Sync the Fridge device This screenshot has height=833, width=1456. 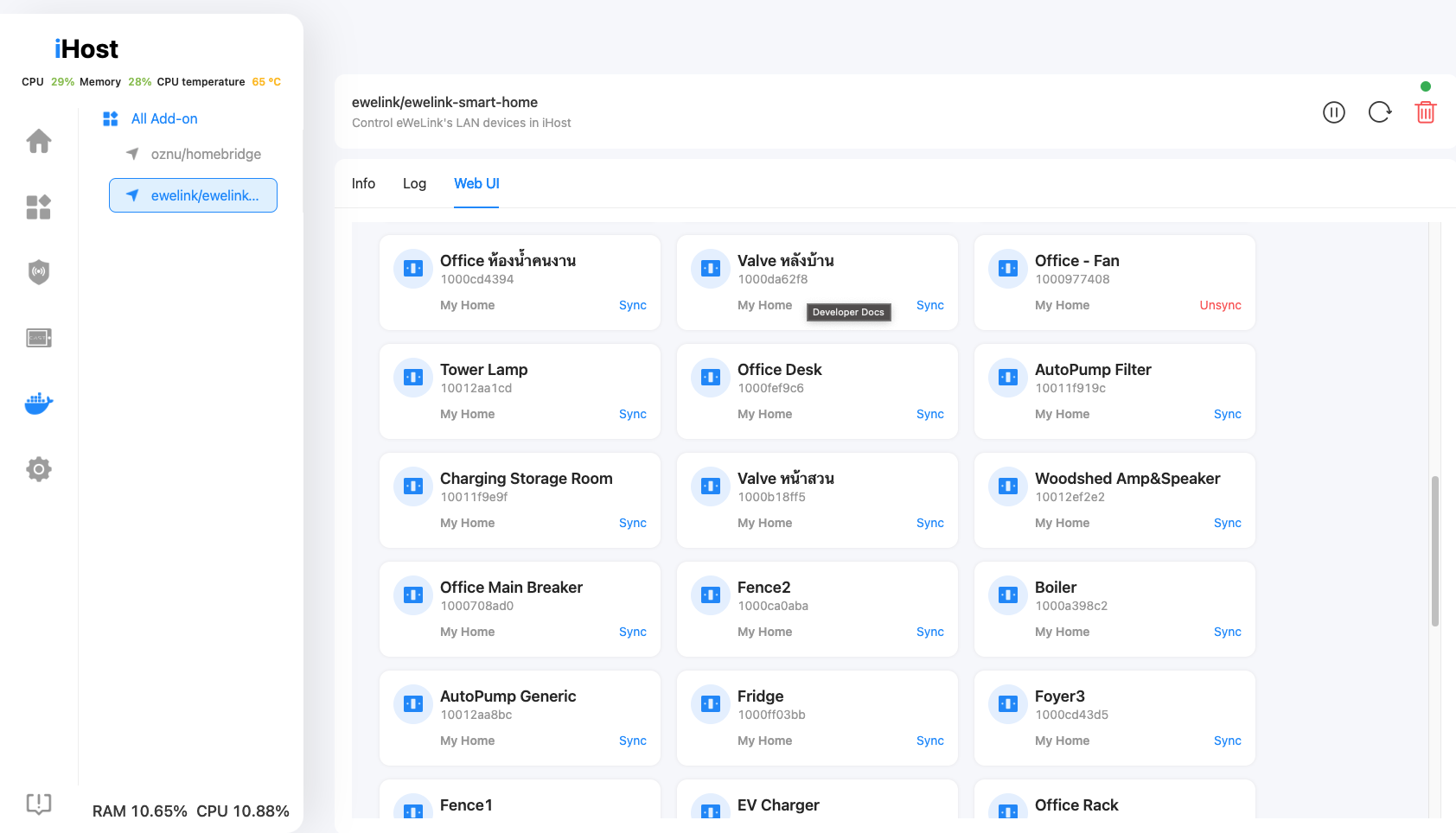pos(930,741)
